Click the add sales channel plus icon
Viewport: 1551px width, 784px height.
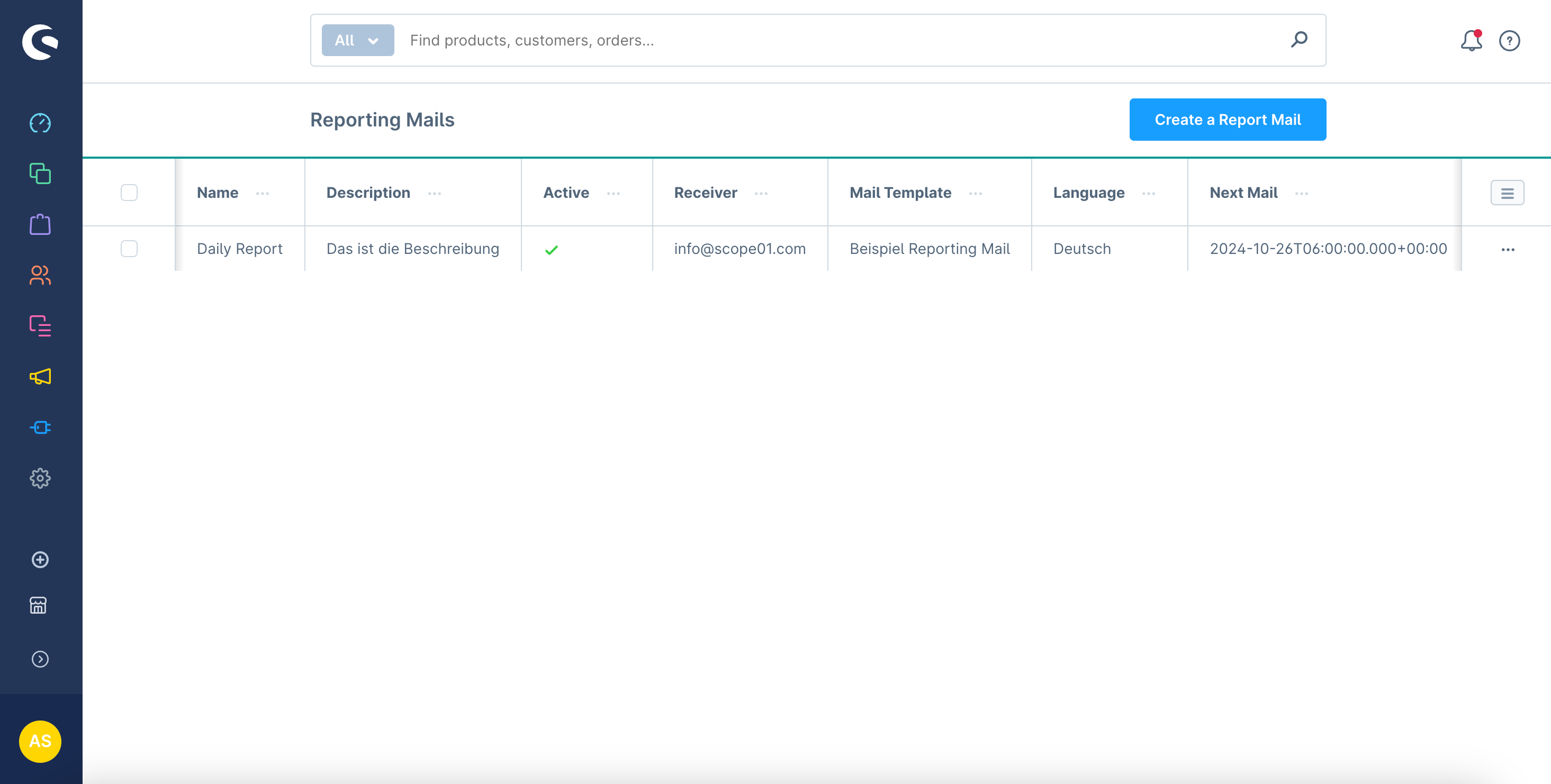click(x=40, y=560)
